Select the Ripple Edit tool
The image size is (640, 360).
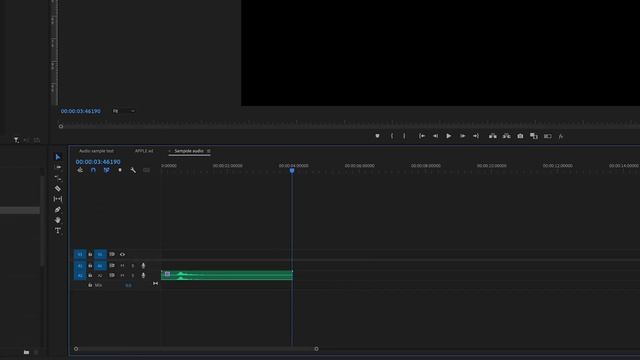pyautogui.click(x=58, y=178)
